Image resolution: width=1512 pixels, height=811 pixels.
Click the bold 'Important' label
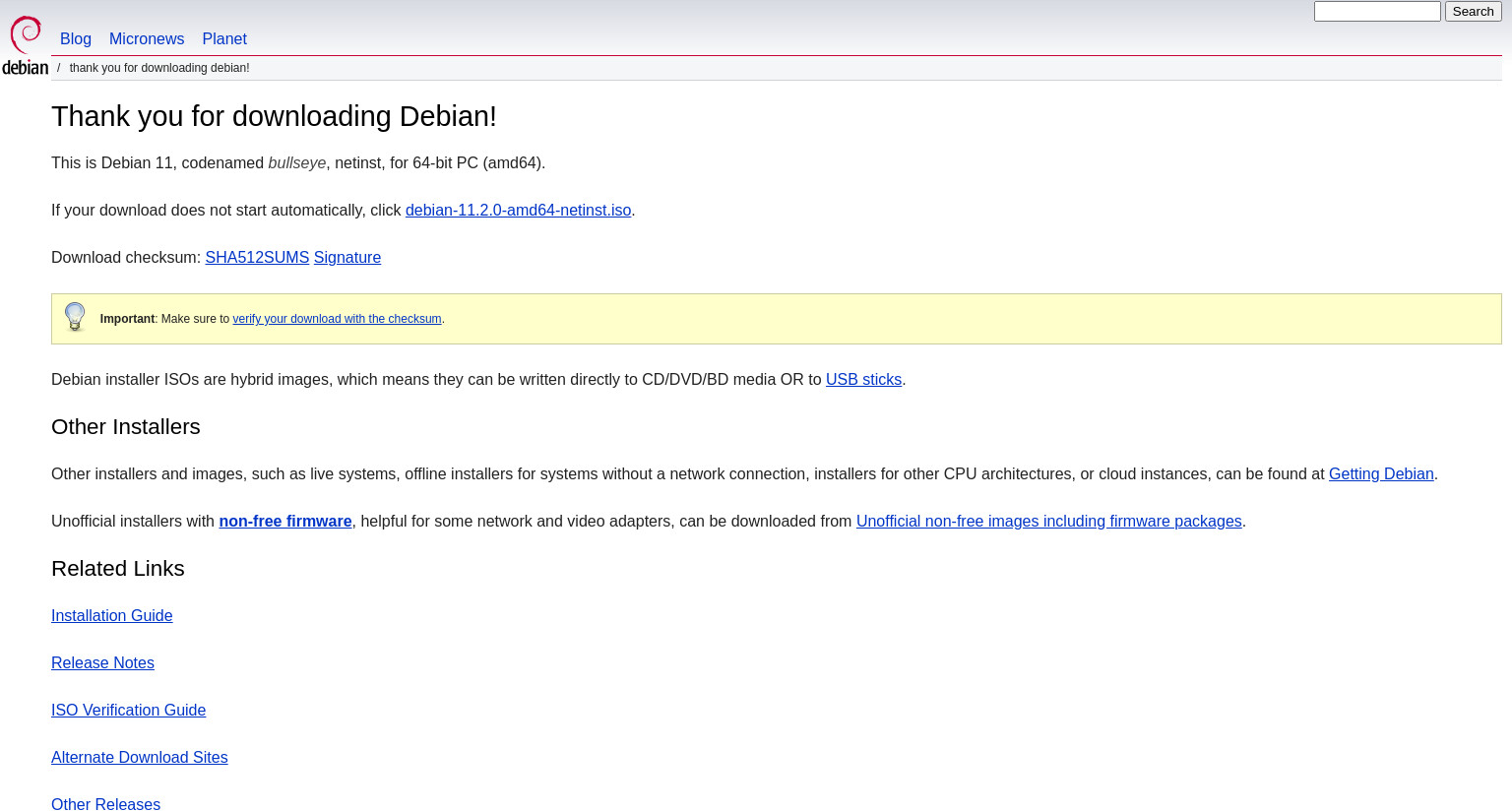[127, 319]
